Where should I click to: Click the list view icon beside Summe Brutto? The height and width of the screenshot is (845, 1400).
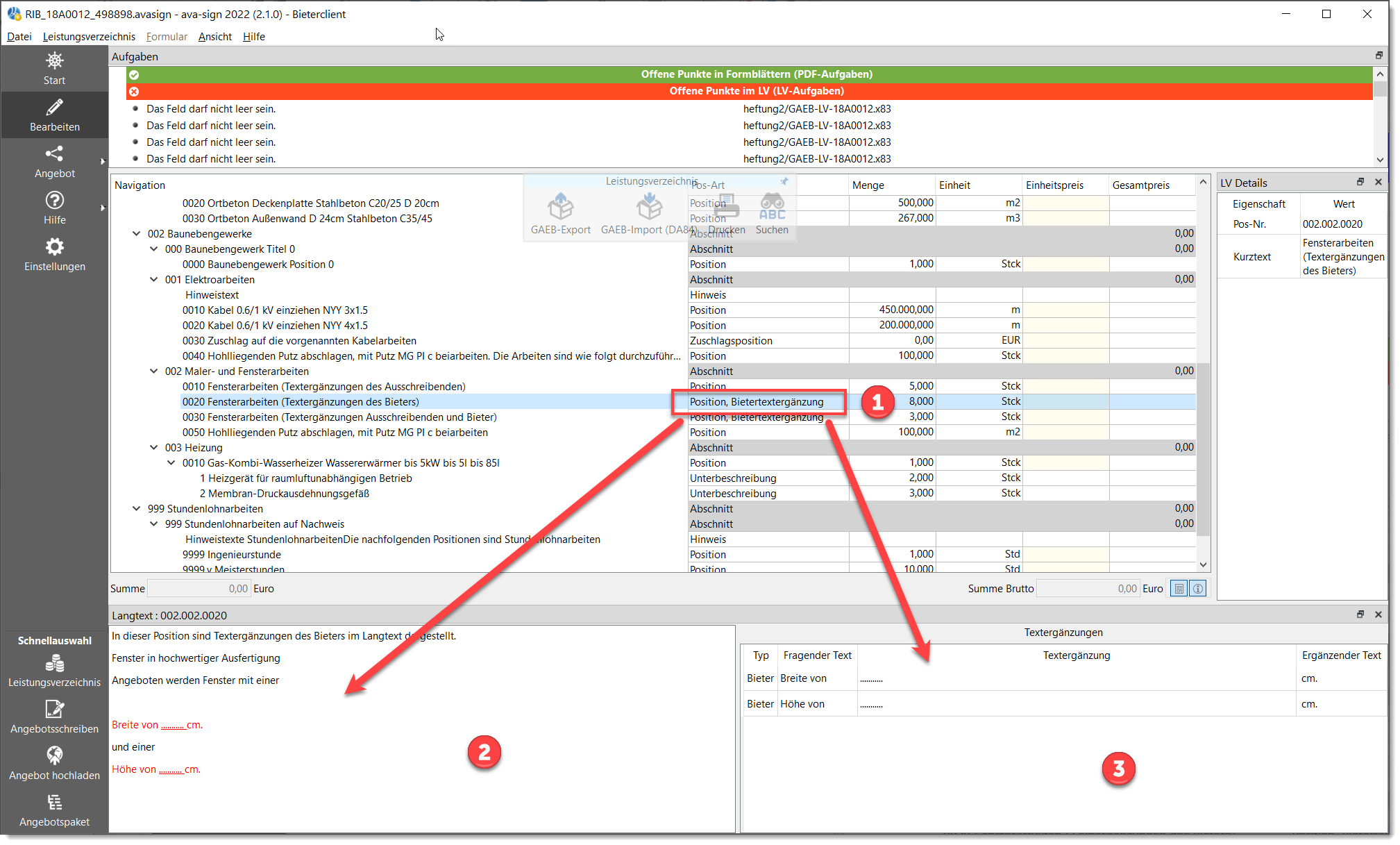pos(1179,589)
